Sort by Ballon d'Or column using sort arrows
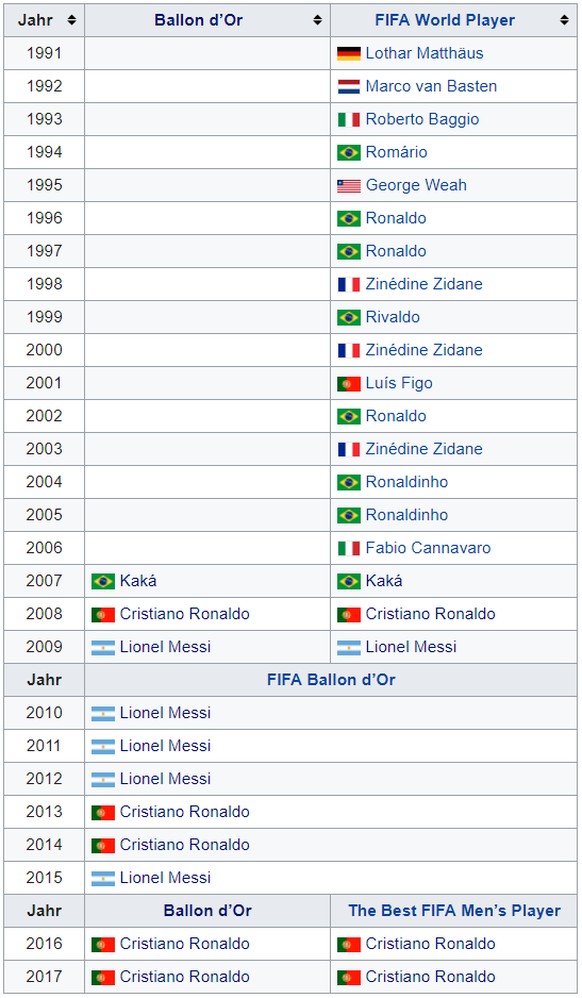Screen dimensions: 582x998 coord(317,20)
